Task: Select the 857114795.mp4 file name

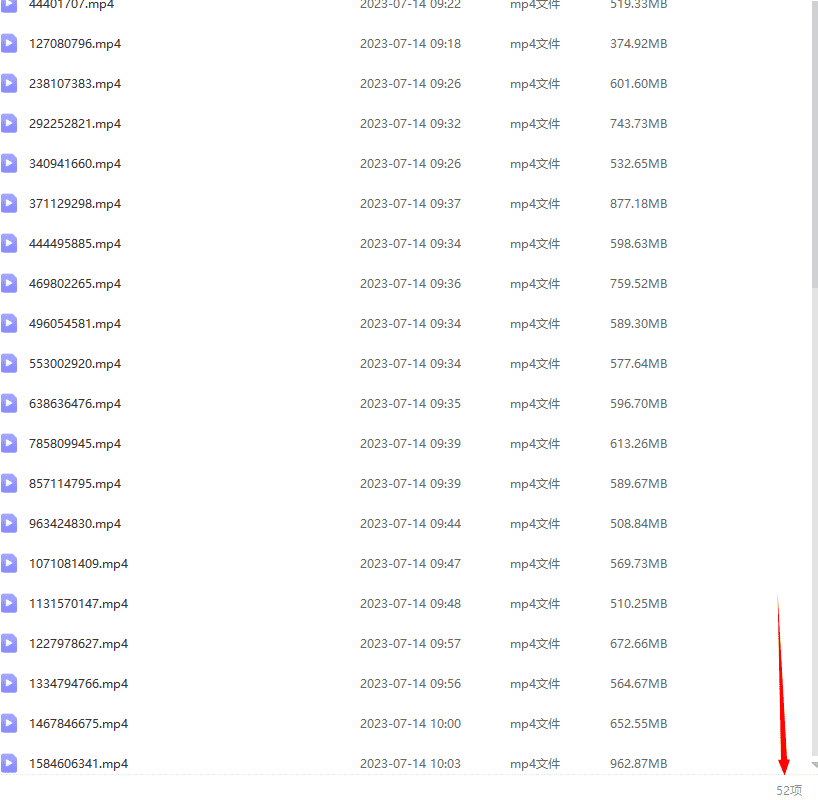Action: pyautogui.click(x=75, y=484)
